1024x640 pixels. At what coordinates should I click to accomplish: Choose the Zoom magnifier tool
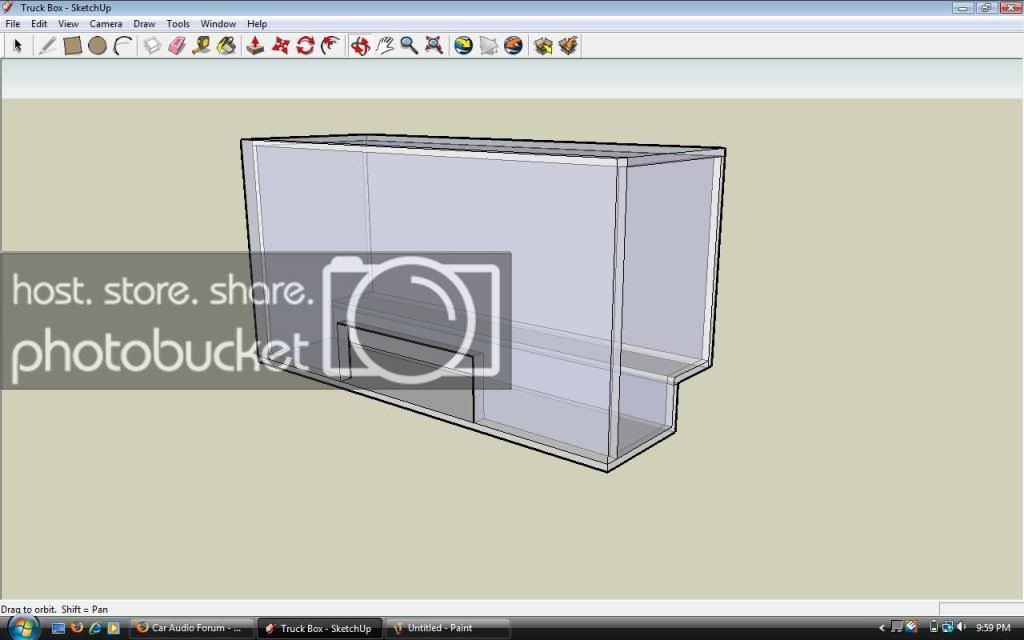click(x=409, y=46)
